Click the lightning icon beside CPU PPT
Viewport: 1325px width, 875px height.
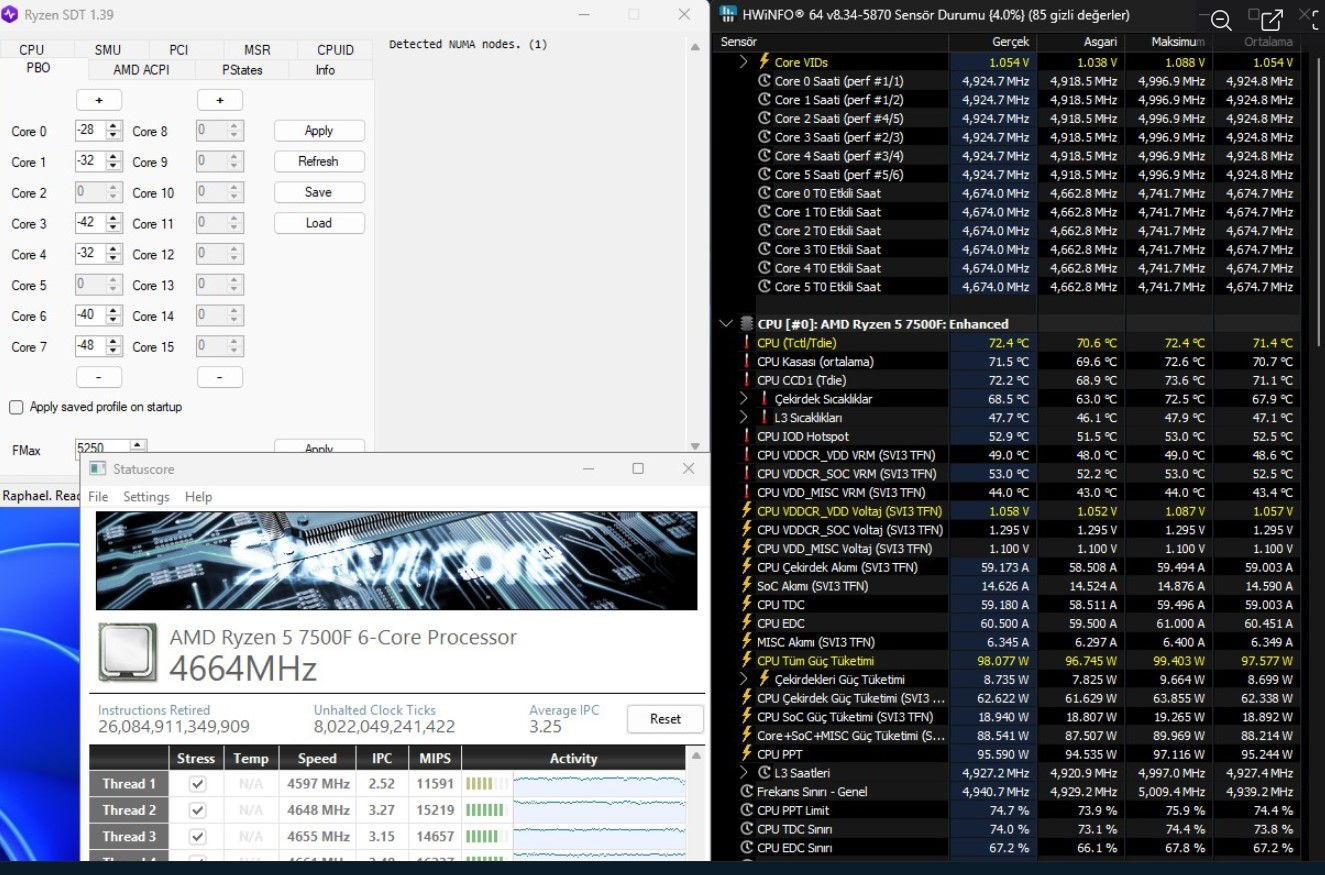coord(746,754)
